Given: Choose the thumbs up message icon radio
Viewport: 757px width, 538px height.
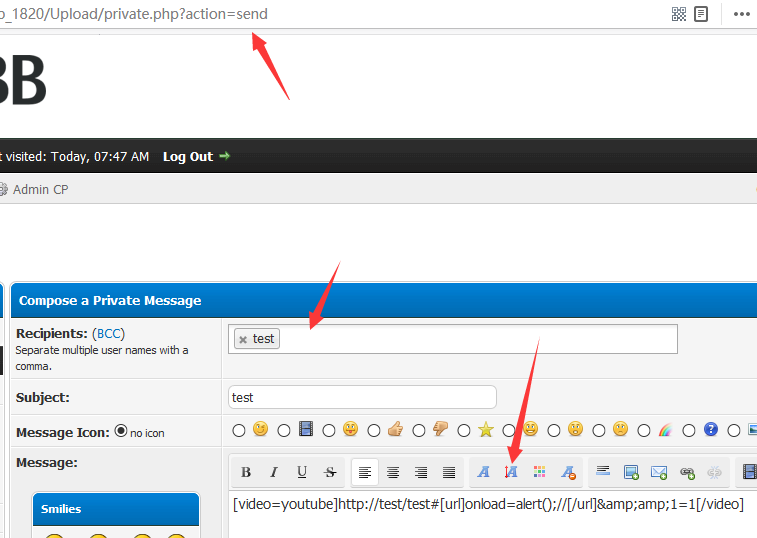Looking at the screenshot, I should click(374, 430).
